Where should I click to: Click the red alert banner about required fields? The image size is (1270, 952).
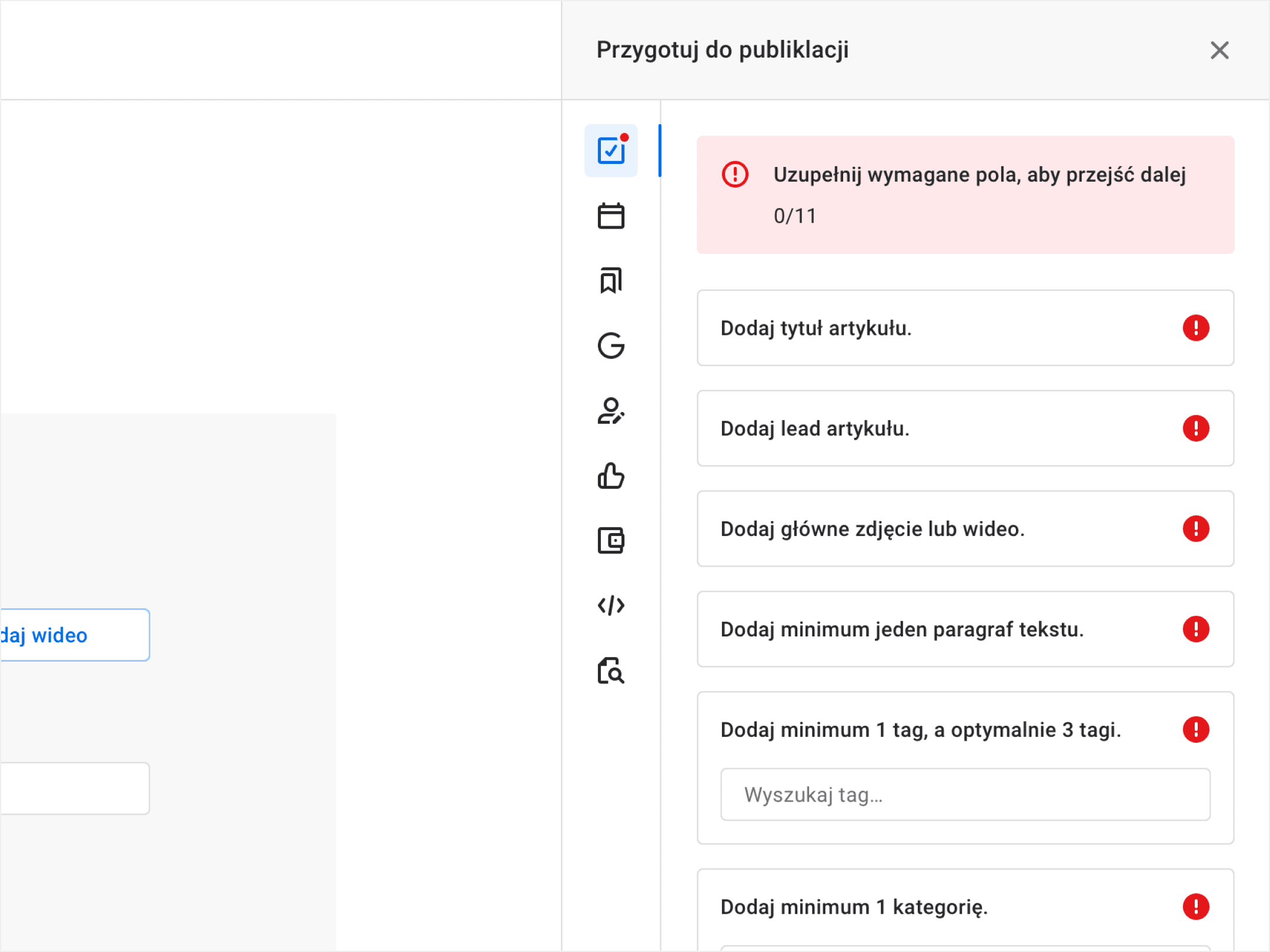click(x=965, y=195)
